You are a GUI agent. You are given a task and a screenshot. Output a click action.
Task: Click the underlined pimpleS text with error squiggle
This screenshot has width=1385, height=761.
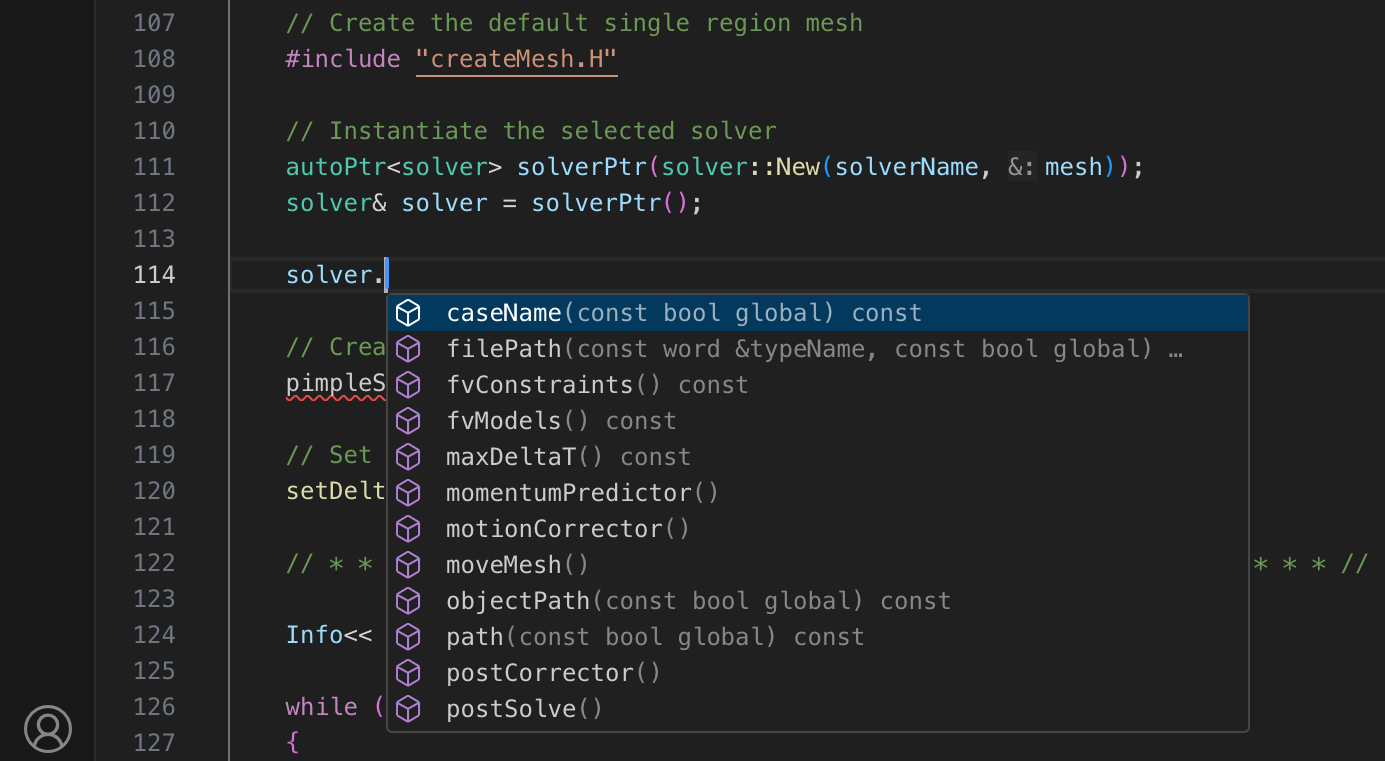tap(334, 382)
